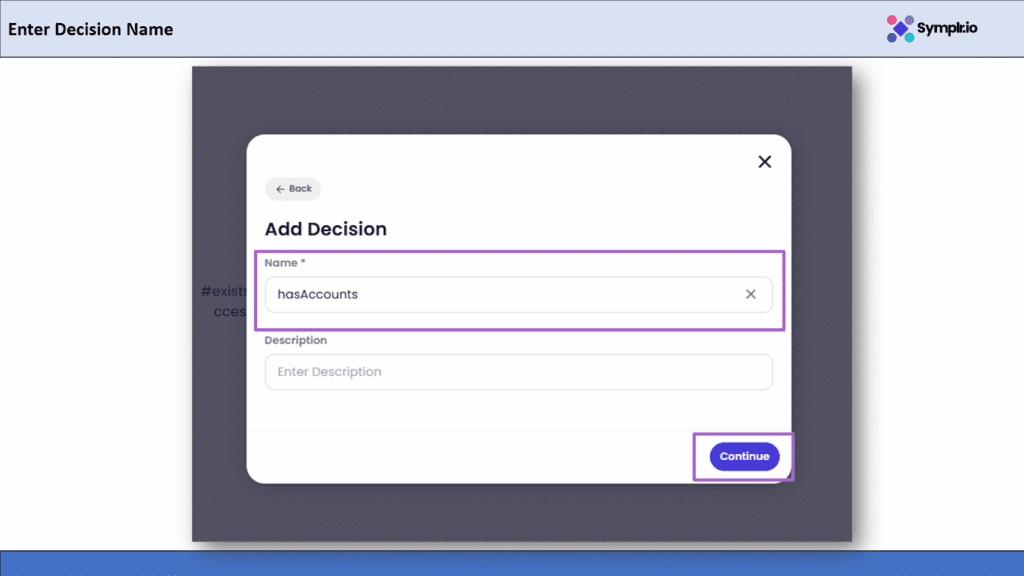1024x576 pixels.
Task: Click the hasAccounts text in Name
Action: 318,295
